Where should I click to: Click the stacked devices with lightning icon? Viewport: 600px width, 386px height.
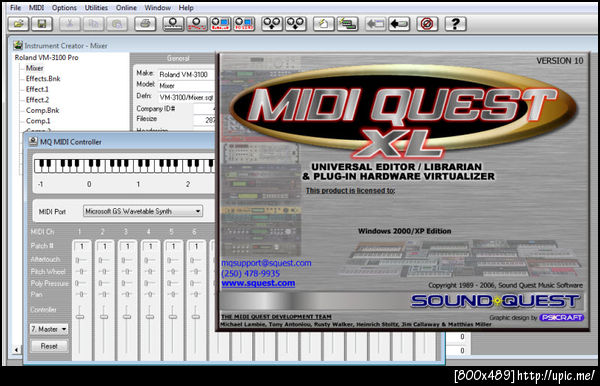[347, 24]
